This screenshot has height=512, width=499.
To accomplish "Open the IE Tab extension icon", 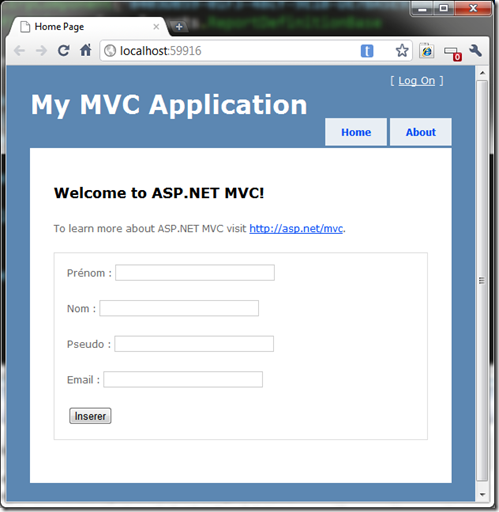I will click(x=427, y=51).
